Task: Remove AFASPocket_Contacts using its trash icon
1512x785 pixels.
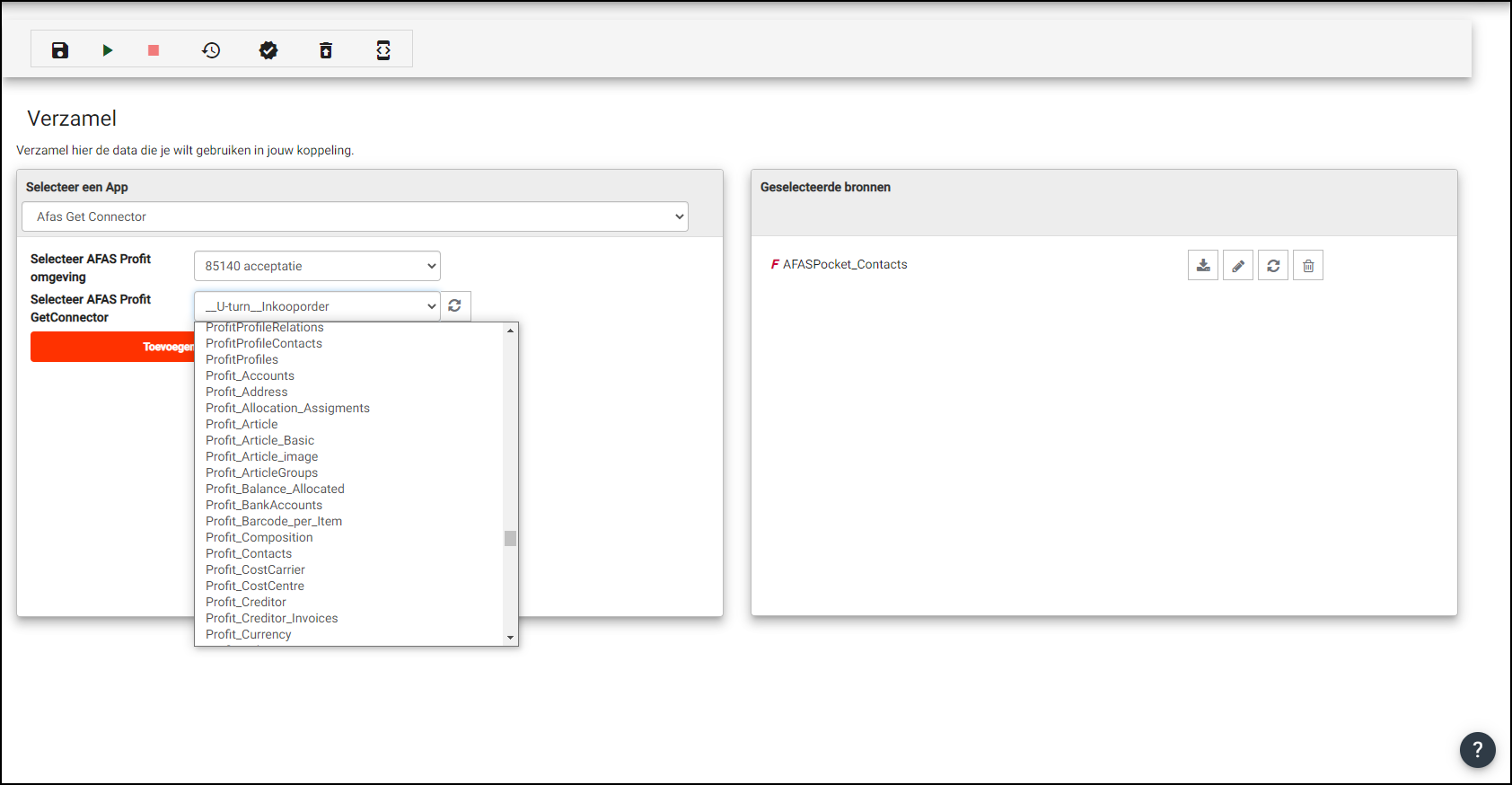Action: pos(1308,266)
